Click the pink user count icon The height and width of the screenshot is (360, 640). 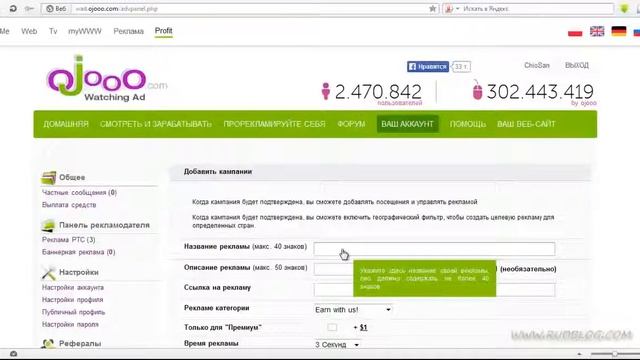click(x=325, y=91)
